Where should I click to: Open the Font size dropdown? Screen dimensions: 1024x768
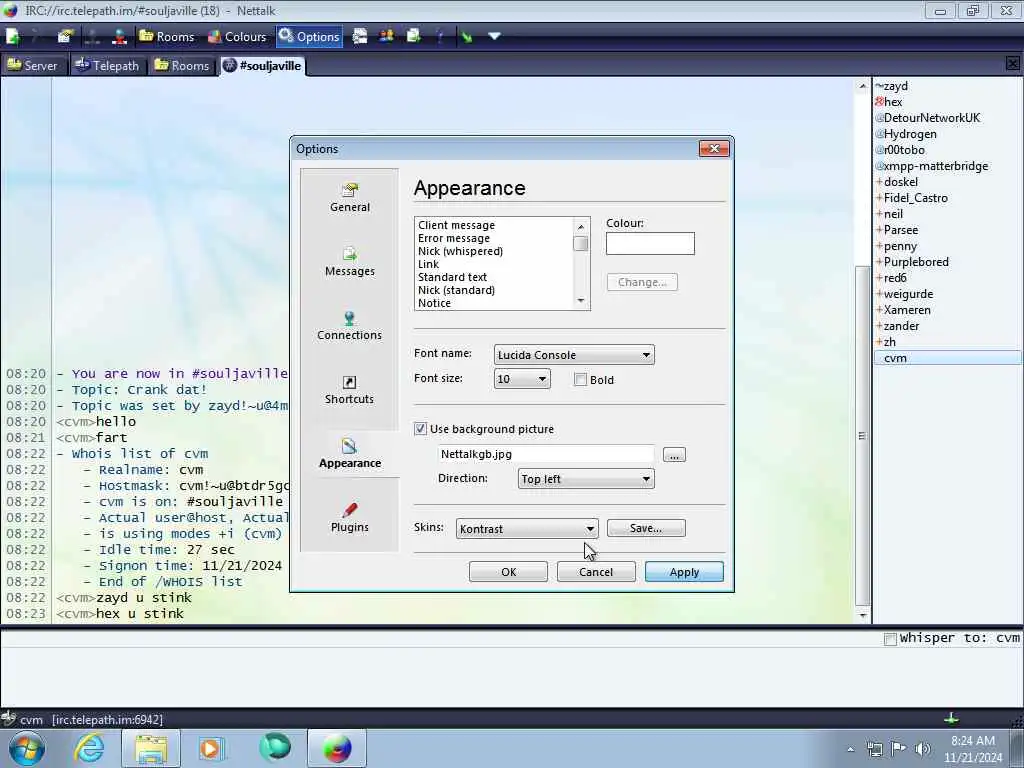522,379
